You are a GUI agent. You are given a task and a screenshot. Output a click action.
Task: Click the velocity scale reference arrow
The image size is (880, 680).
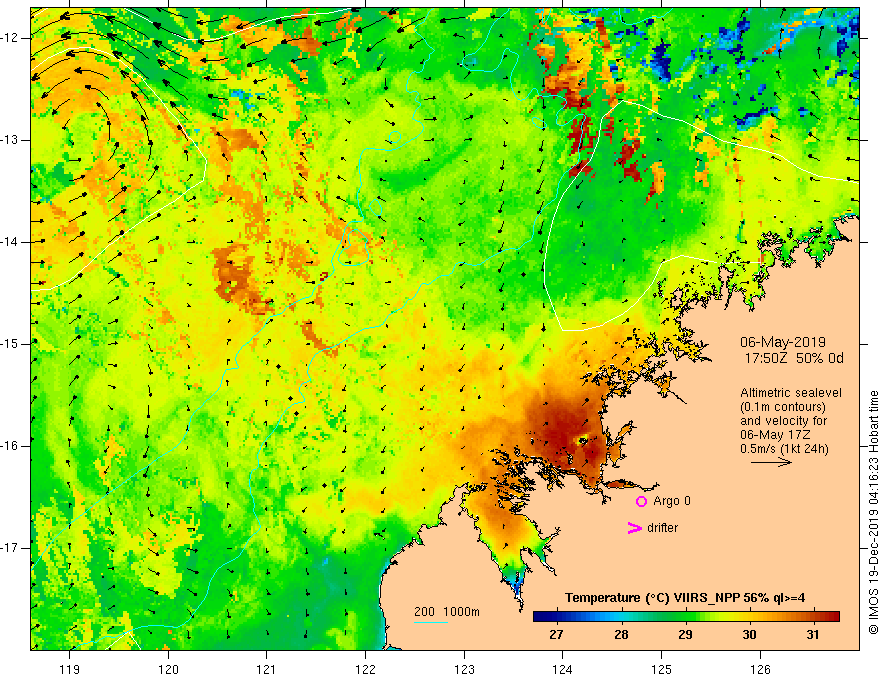[771, 462]
